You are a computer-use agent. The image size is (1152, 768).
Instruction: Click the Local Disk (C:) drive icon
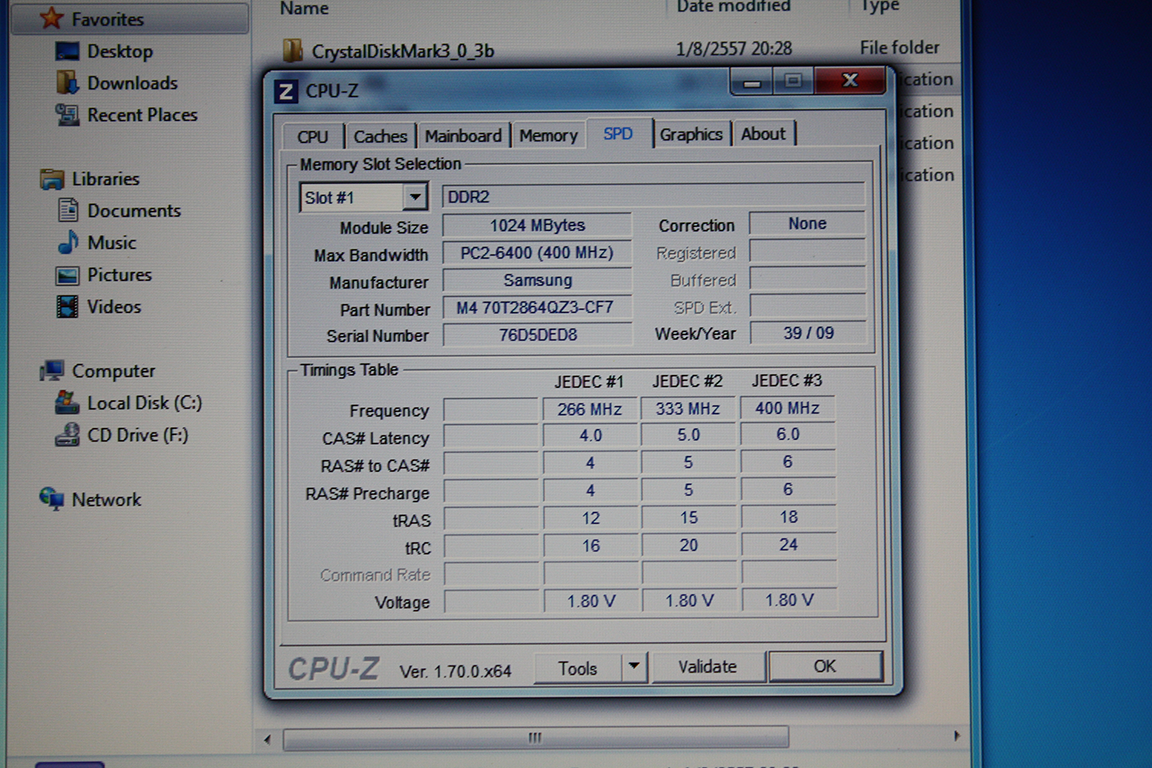click(67, 403)
